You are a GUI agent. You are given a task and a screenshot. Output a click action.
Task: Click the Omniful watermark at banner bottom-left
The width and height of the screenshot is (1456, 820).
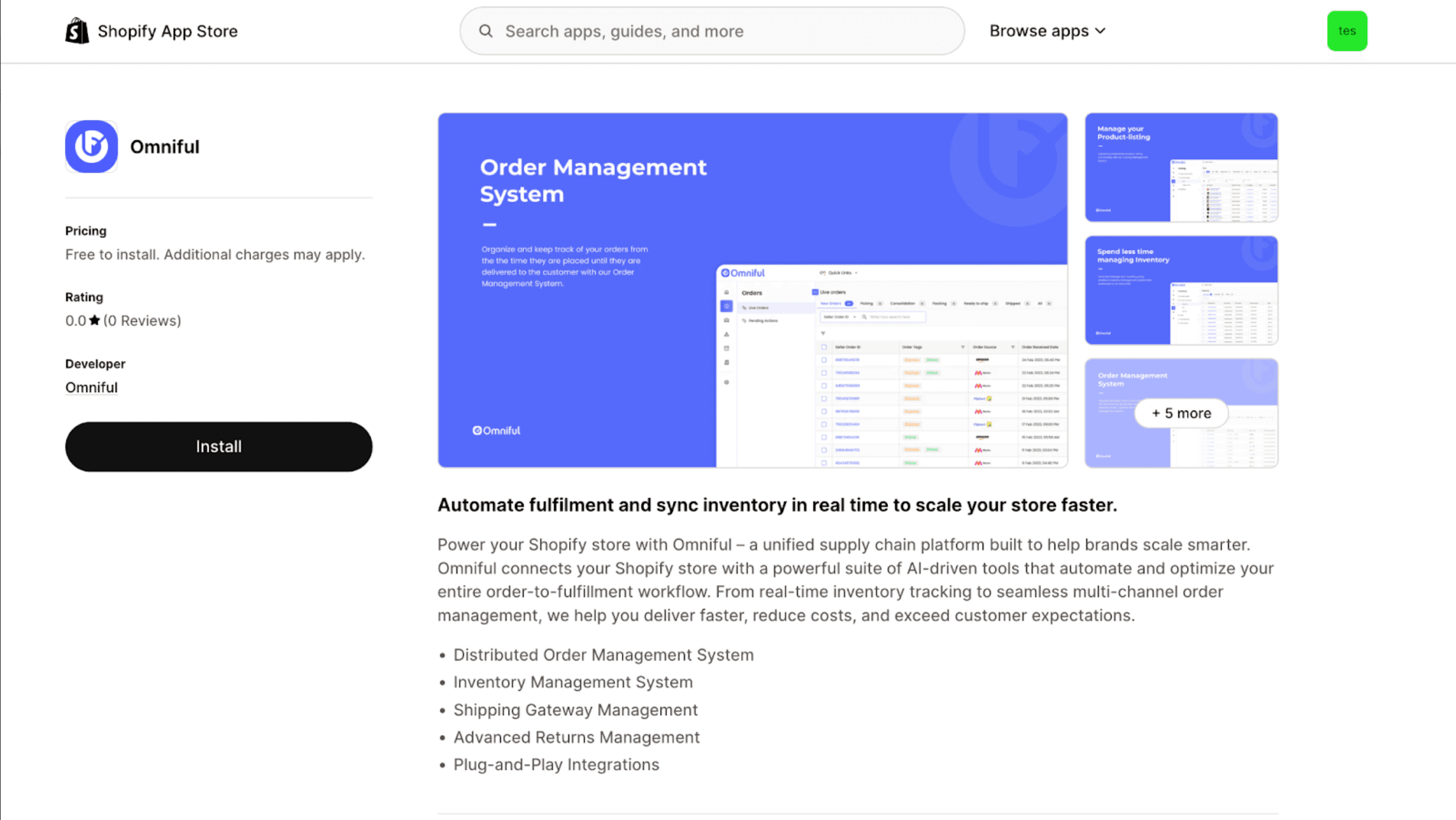496,430
